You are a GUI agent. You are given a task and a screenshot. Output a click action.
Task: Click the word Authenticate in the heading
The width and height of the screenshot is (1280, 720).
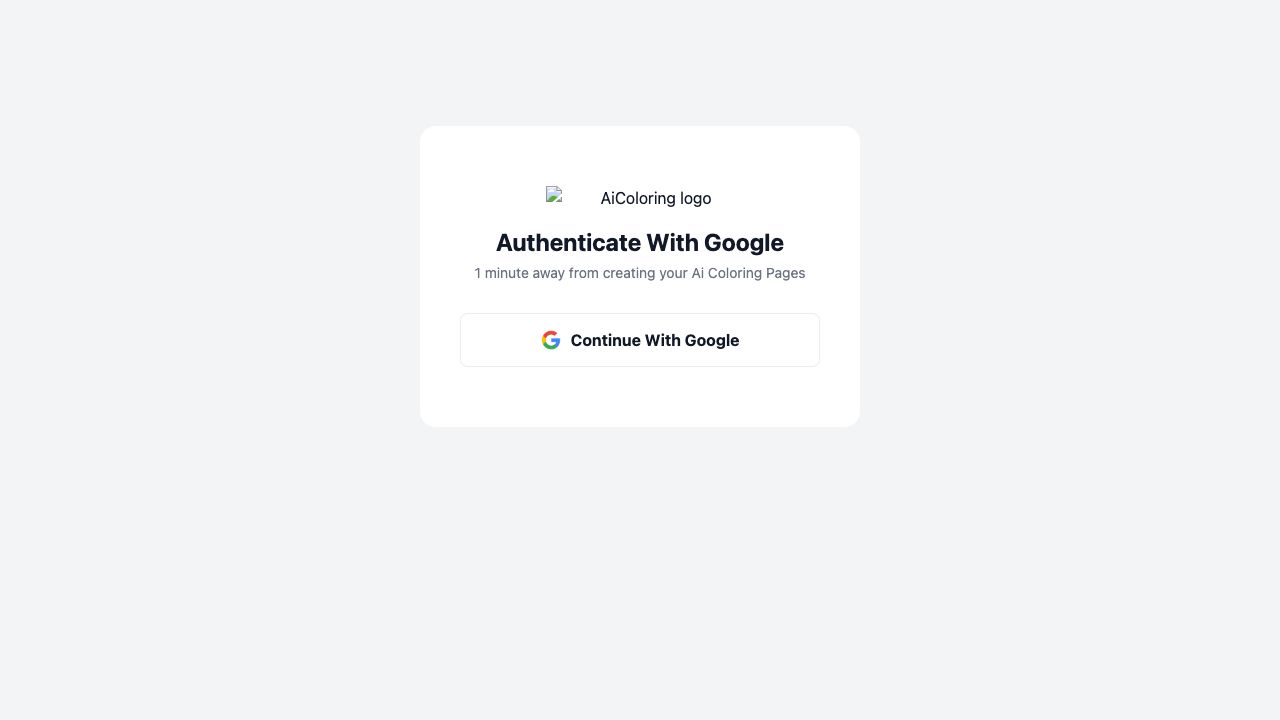point(568,243)
